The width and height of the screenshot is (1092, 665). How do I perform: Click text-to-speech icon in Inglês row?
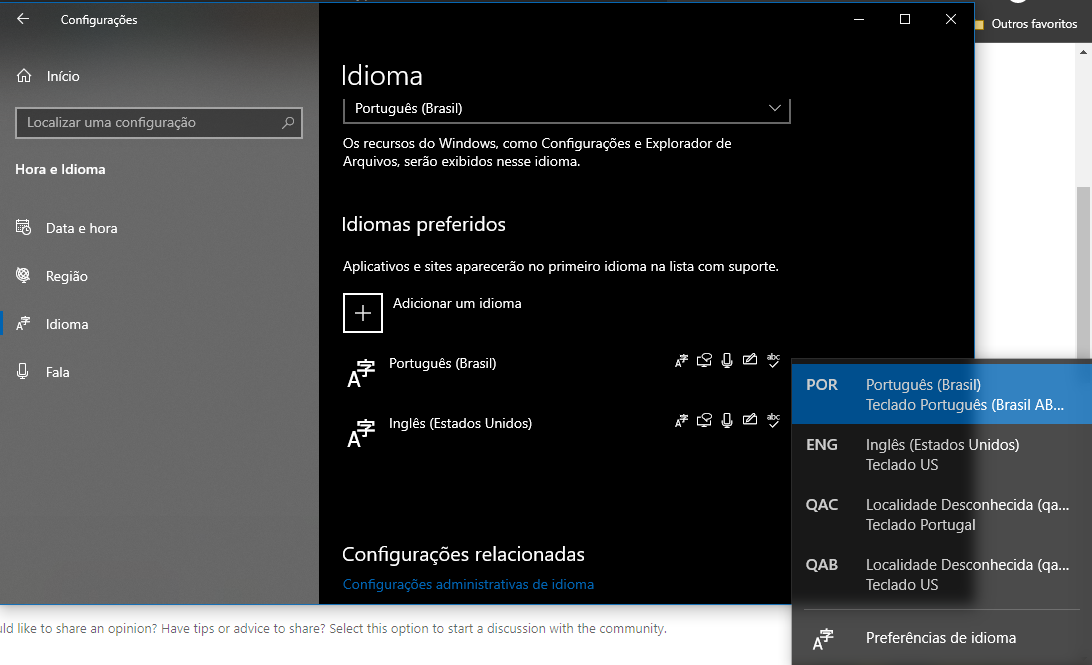[704, 420]
